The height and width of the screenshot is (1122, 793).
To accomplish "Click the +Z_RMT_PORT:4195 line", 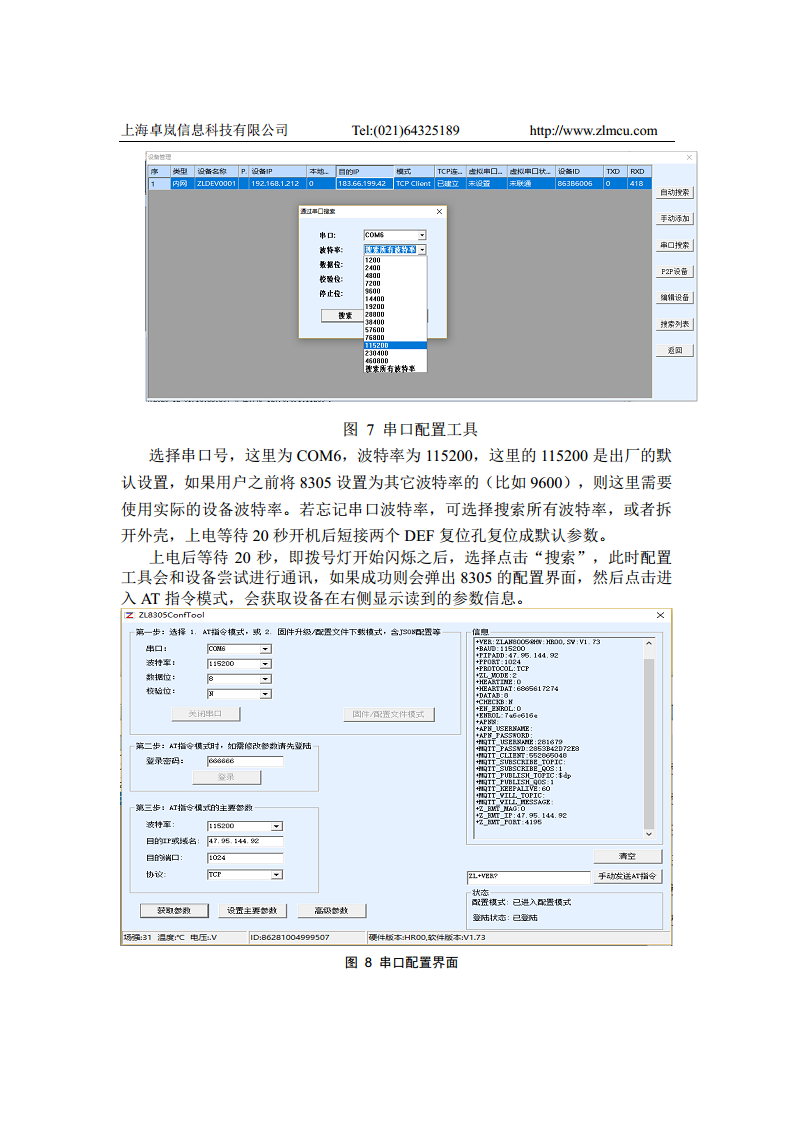I will pyautogui.click(x=509, y=823).
